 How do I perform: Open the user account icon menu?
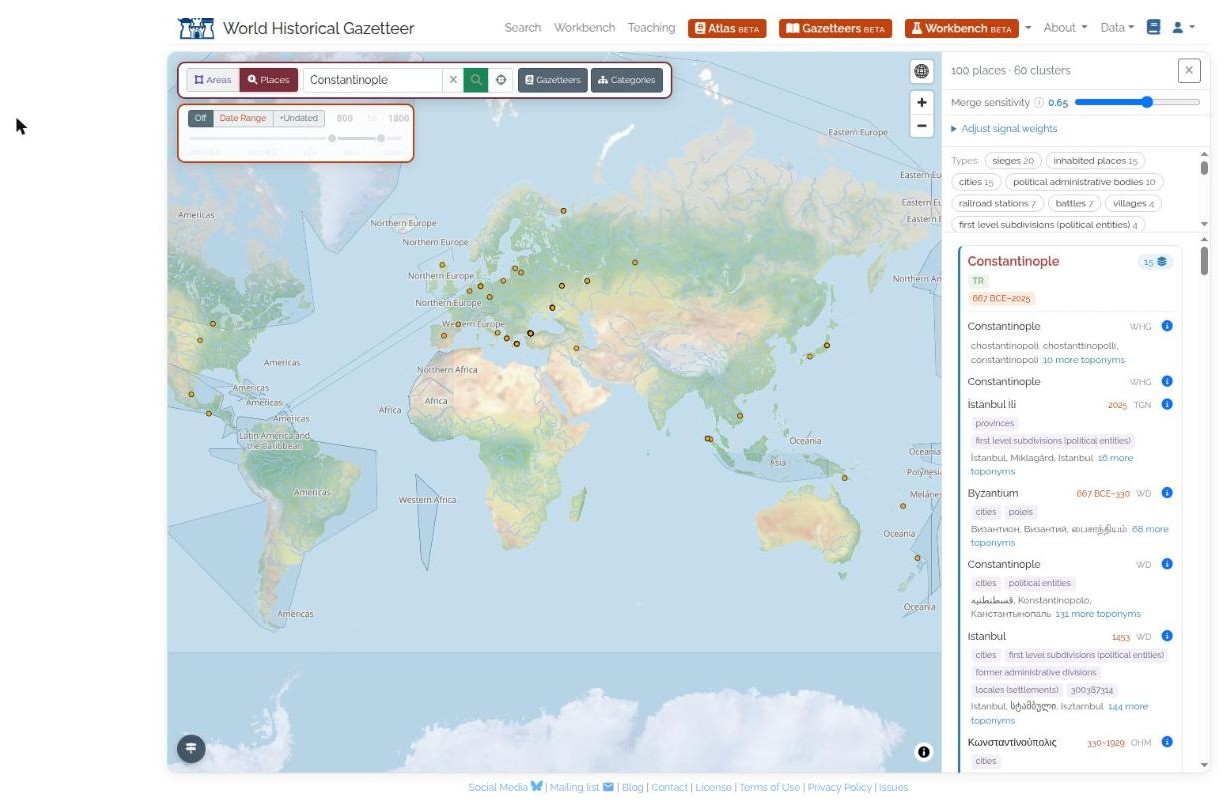(1183, 28)
